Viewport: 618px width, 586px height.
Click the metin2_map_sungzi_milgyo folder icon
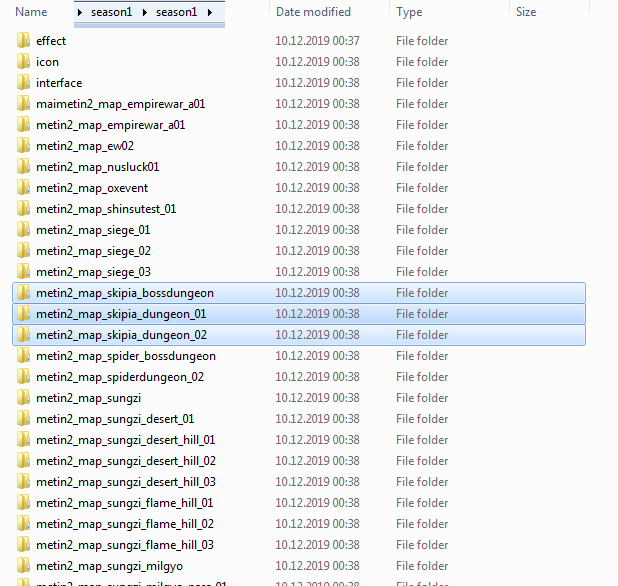[x=23, y=566]
